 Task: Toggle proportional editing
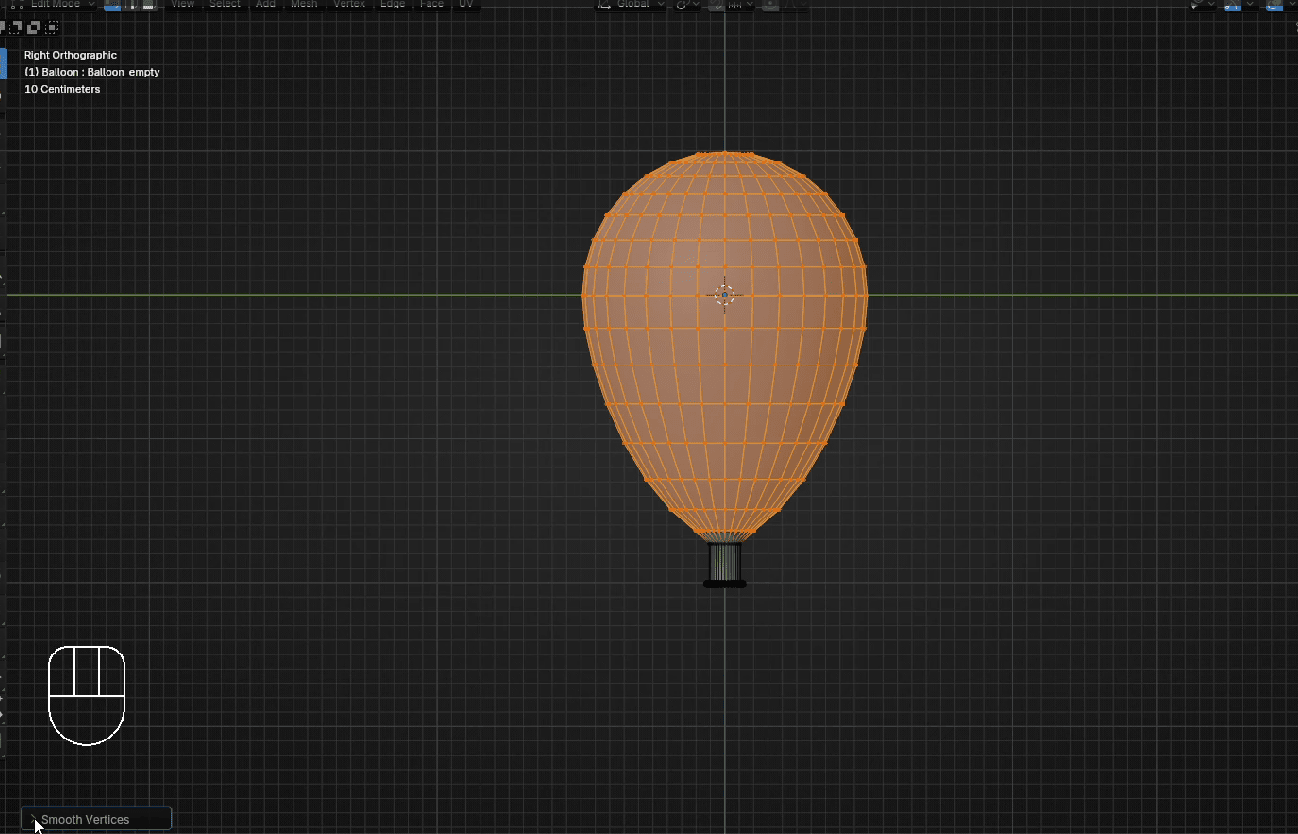tap(769, 5)
